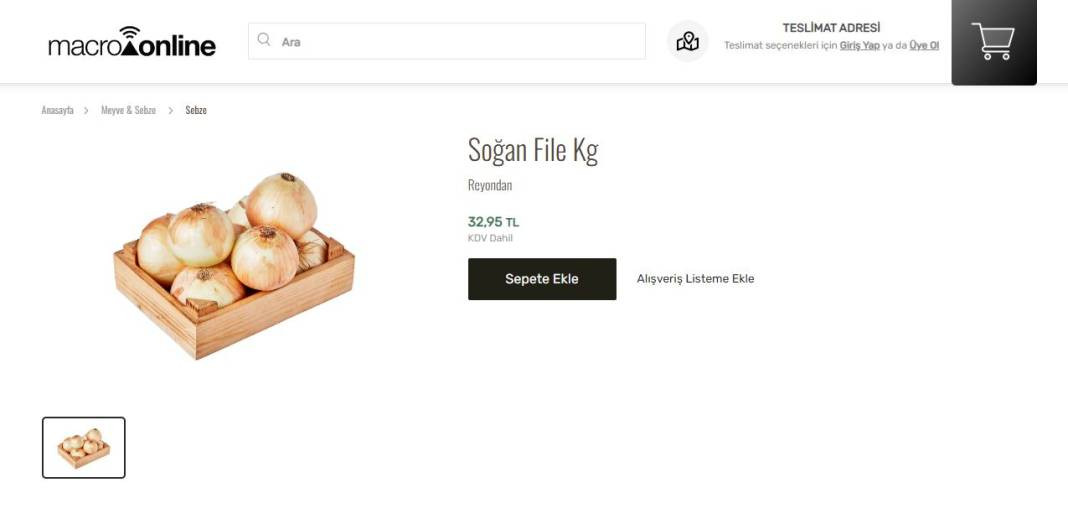Screen dimensions: 1068x524
Task: Click the Reyondan label
Action: pyautogui.click(x=490, y=185)
